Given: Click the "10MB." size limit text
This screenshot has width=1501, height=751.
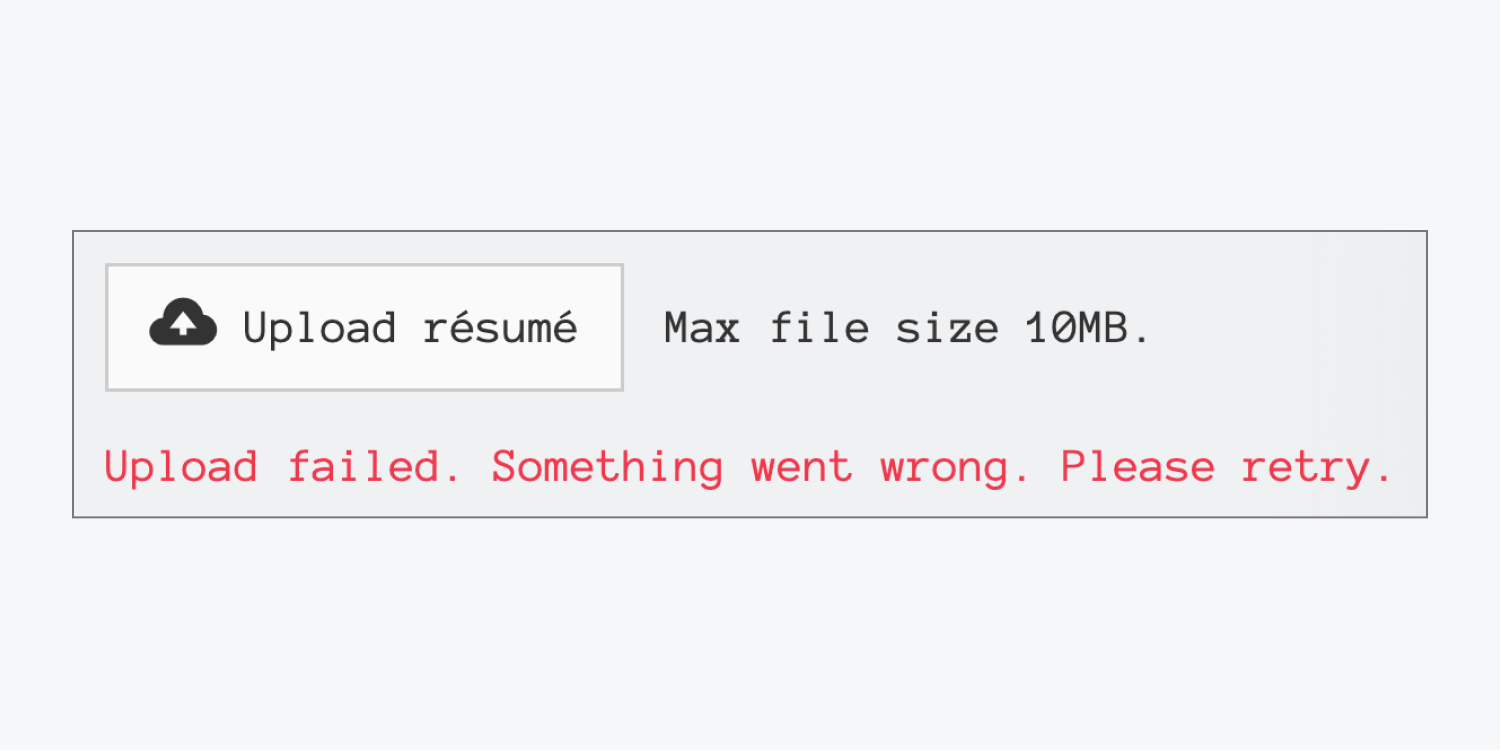Looking at the screenshot, I should [1089, 328].
